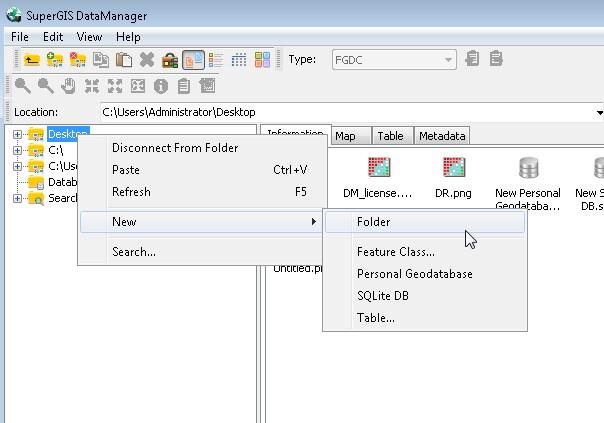Click the full extent icon
This screenshot has width=604, height=423.
tap(138, 86)
